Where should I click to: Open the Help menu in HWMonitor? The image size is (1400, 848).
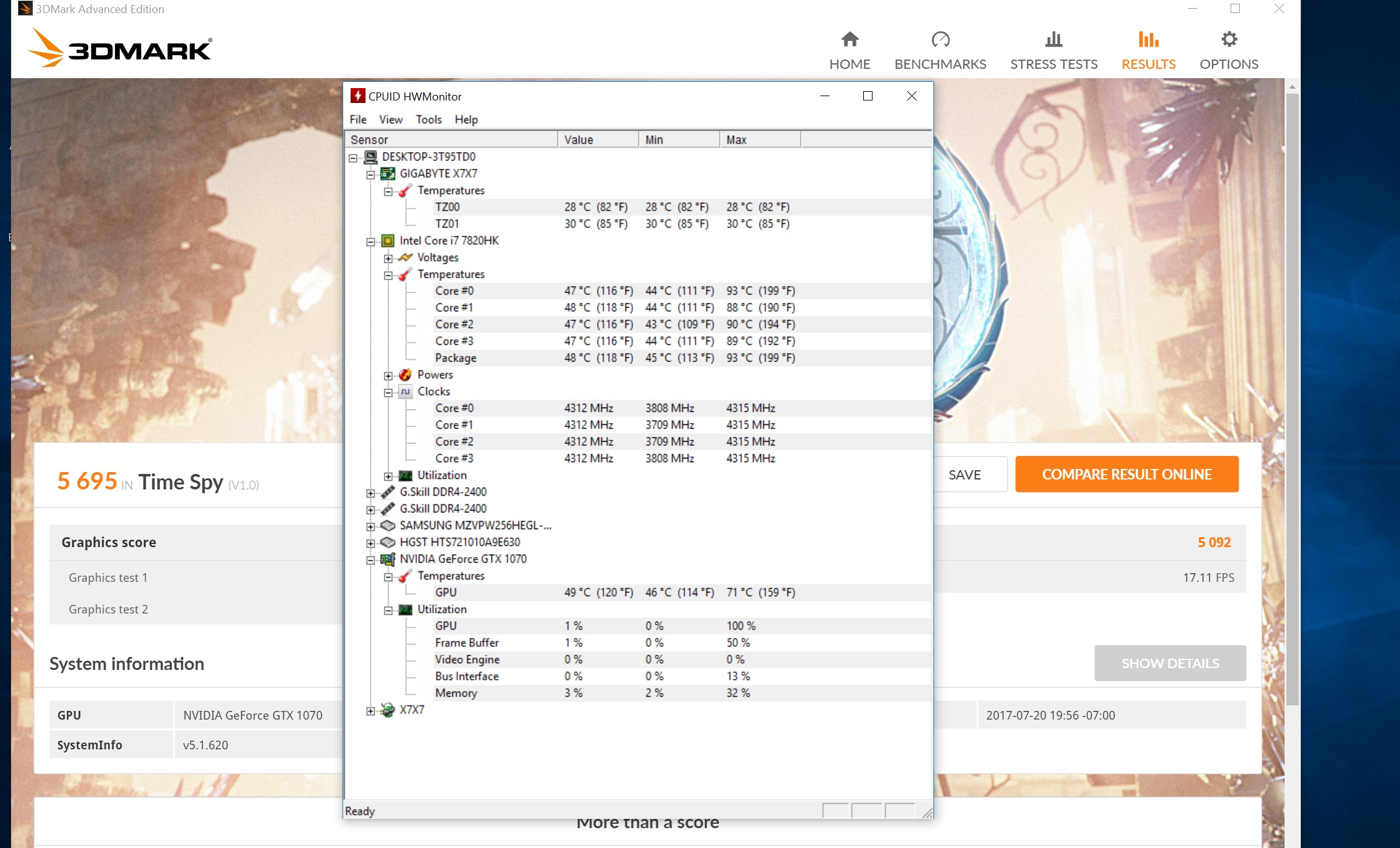click(466, 119)
